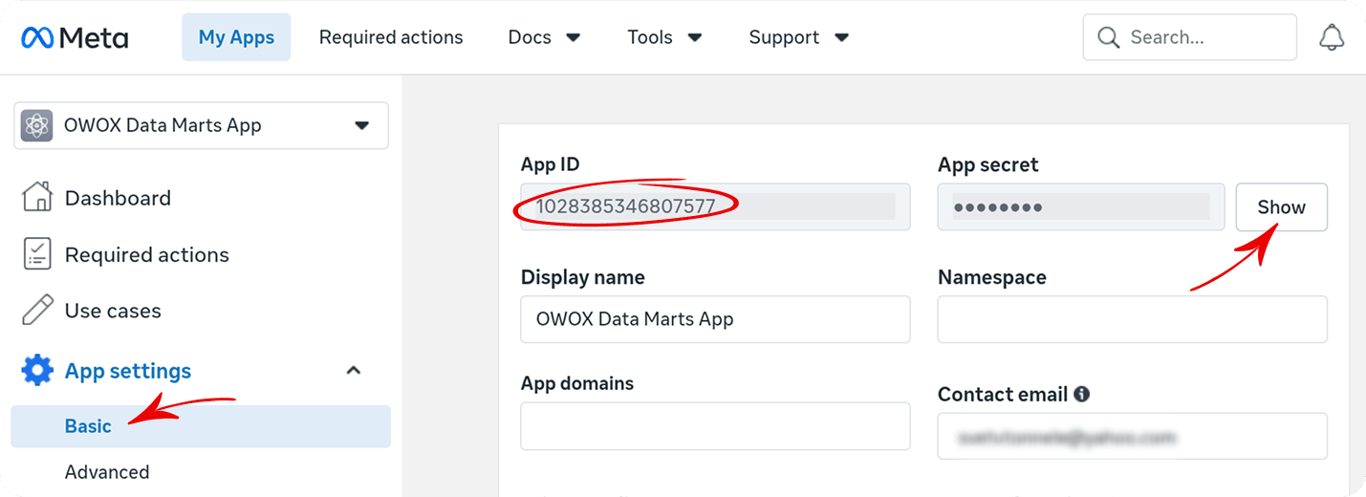Collapse the App settings section chevron
1366x497 pixels.
click(353, 371)
